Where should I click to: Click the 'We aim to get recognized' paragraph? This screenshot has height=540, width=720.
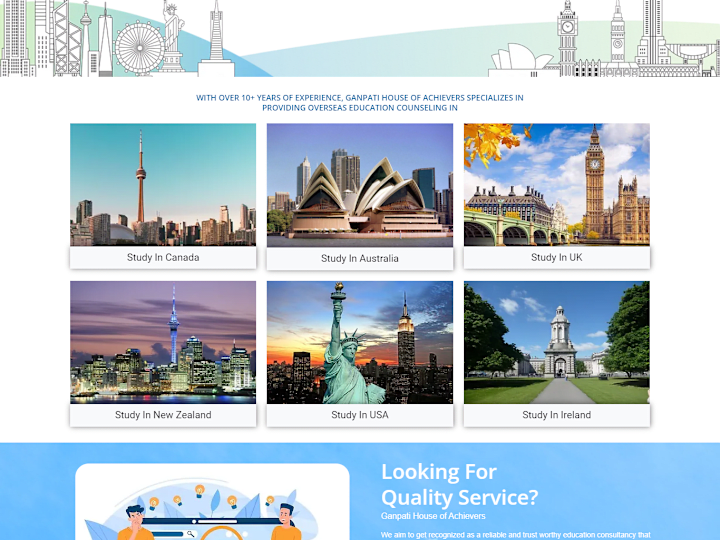516,535
